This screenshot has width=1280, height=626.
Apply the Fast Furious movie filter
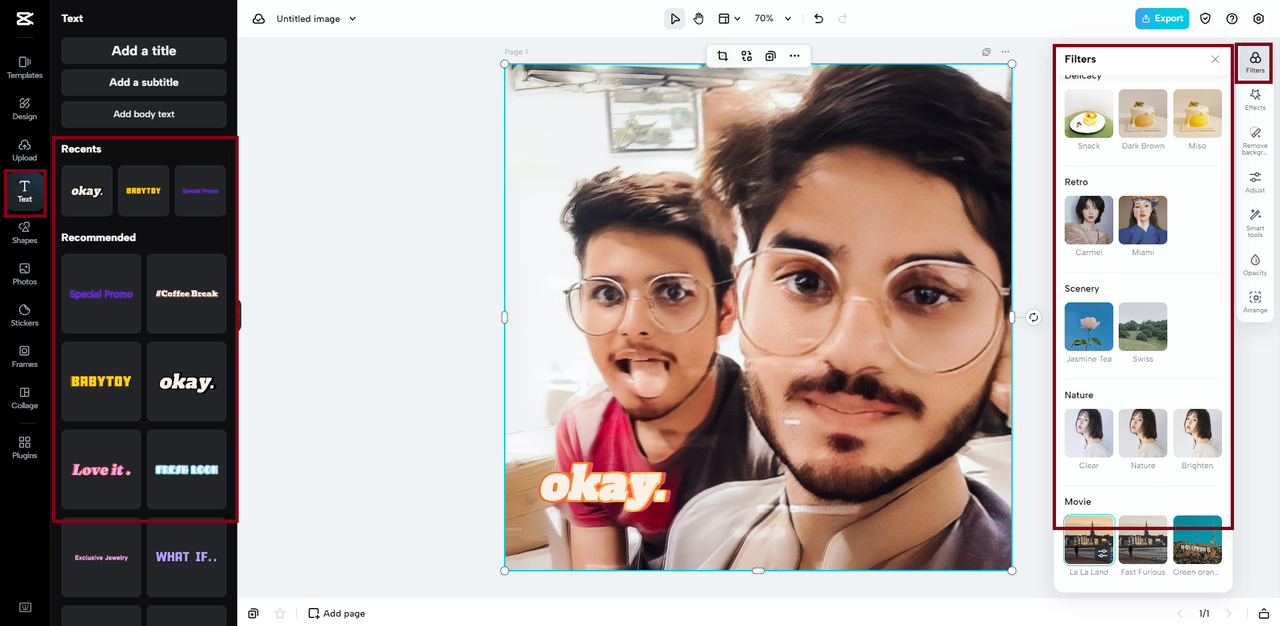pyautogui.click(x=1143, y=540)
